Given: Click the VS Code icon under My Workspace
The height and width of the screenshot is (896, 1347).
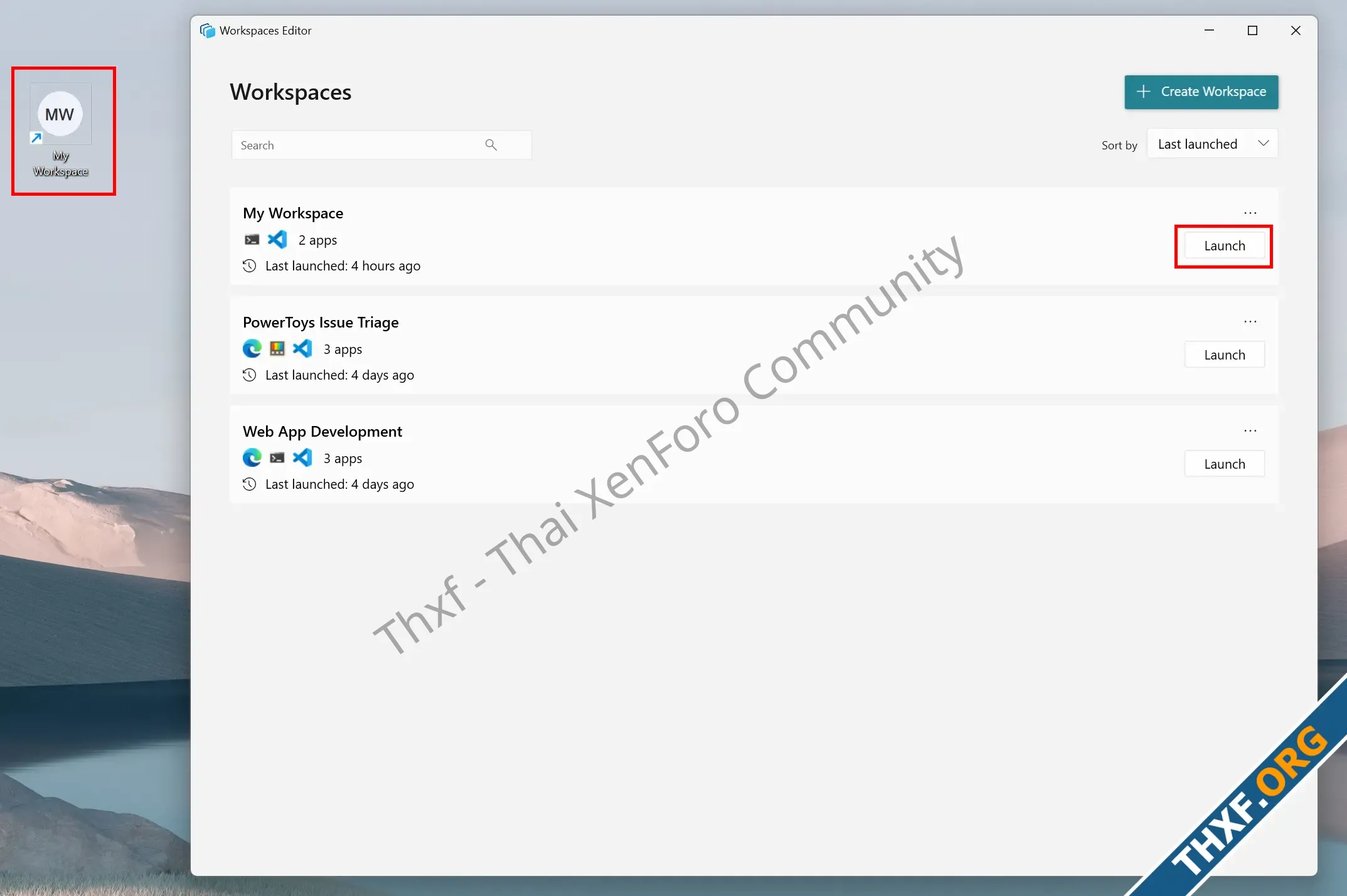Looking at the screenshot, I should [x=277, y=240].
